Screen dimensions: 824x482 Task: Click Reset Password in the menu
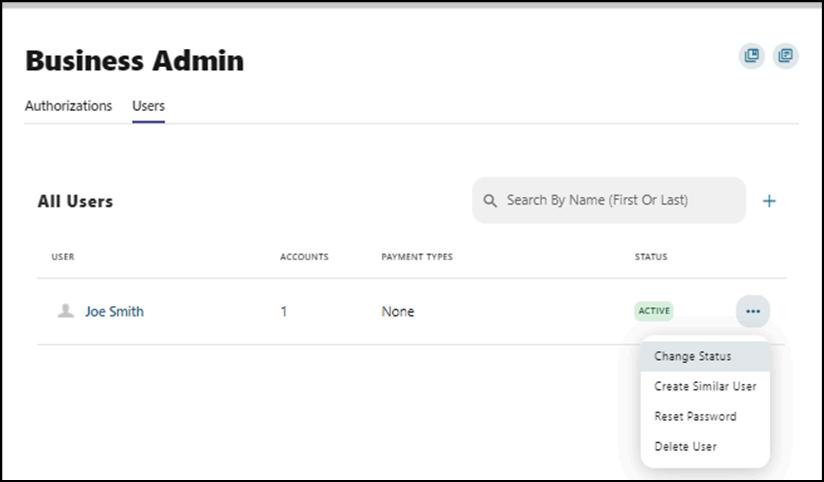[x=695, y=416]
